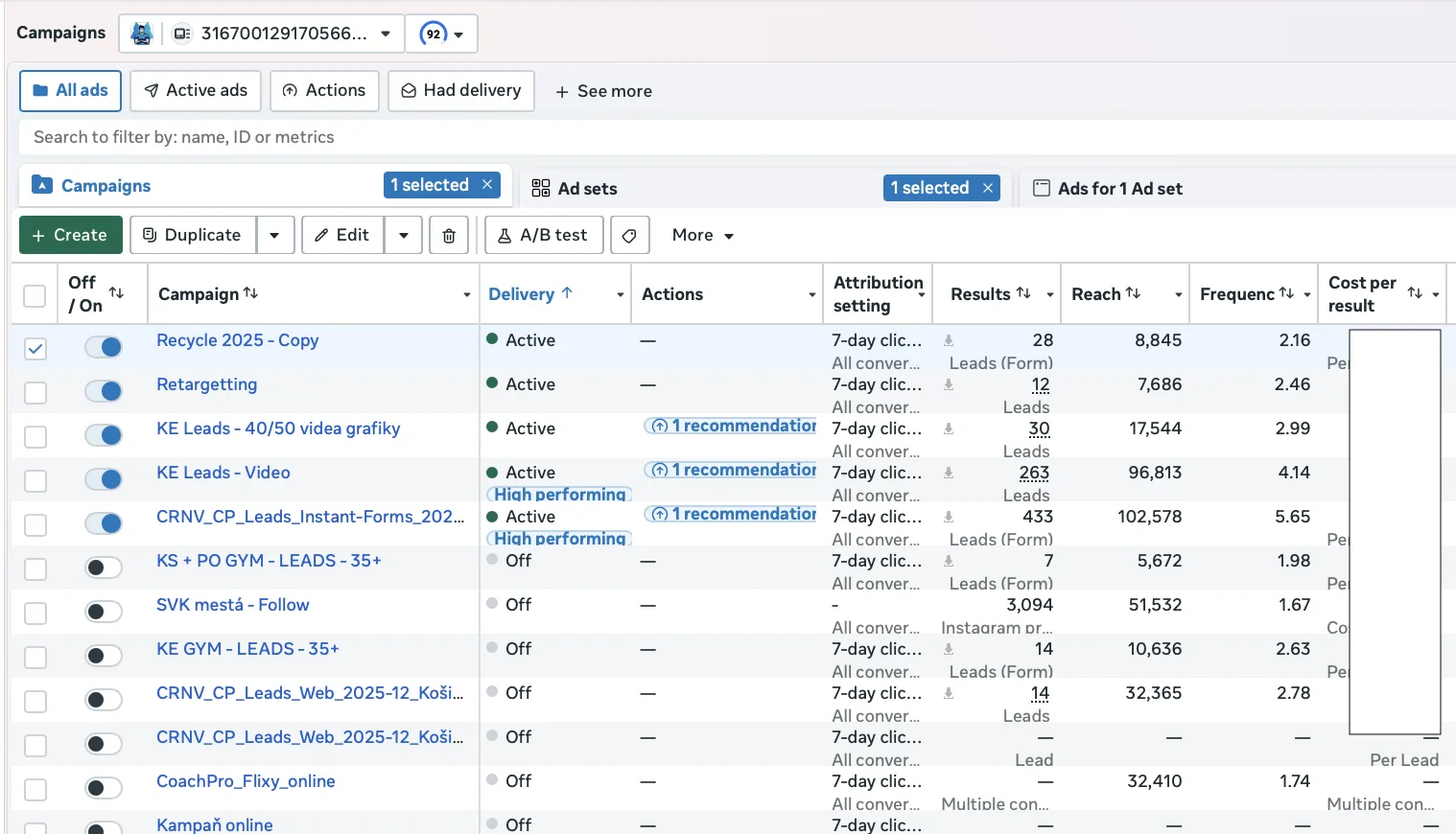Open the More dropdown menu
Screen dimensions: 1456x834
point(703,235)
